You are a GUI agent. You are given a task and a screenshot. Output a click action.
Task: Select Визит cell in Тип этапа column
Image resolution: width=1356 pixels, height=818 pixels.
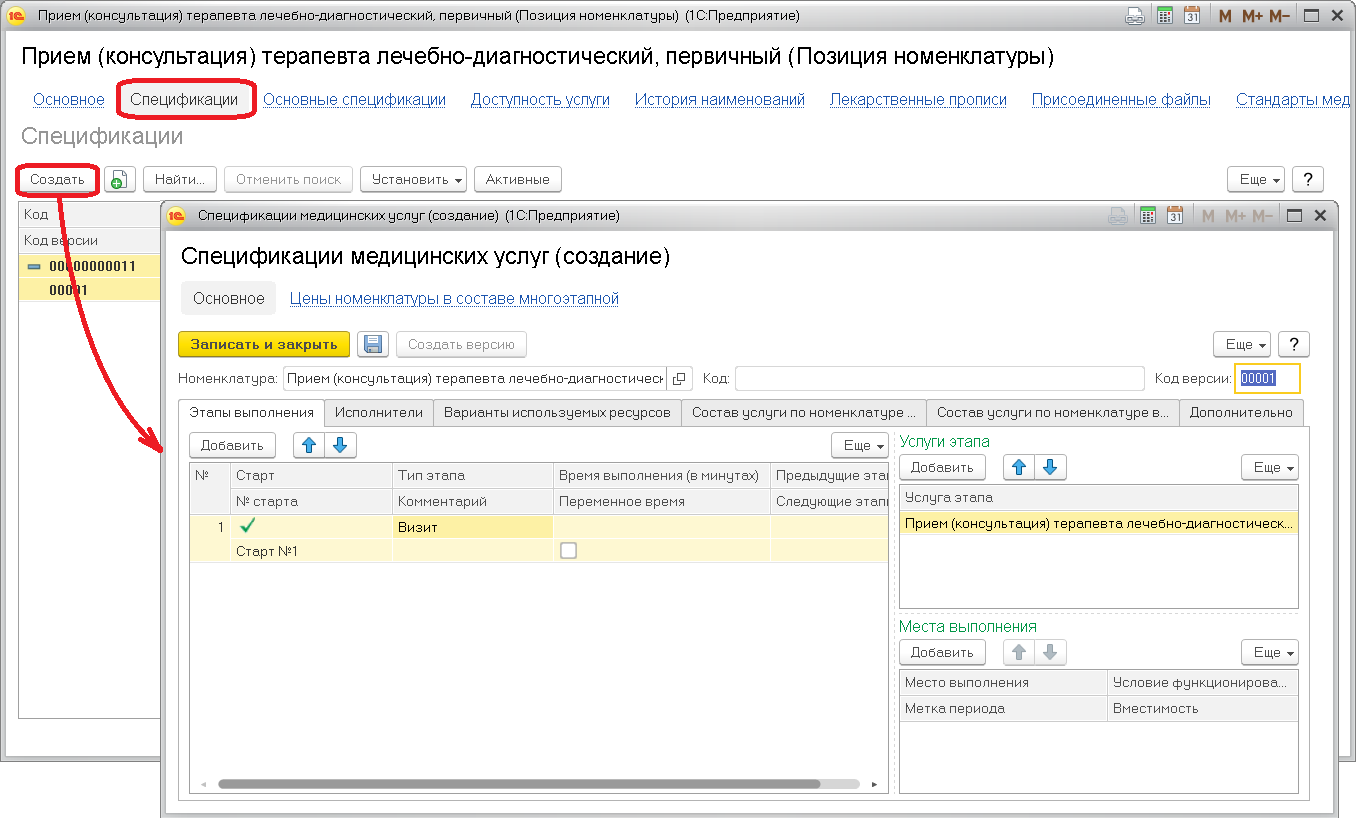473,526
